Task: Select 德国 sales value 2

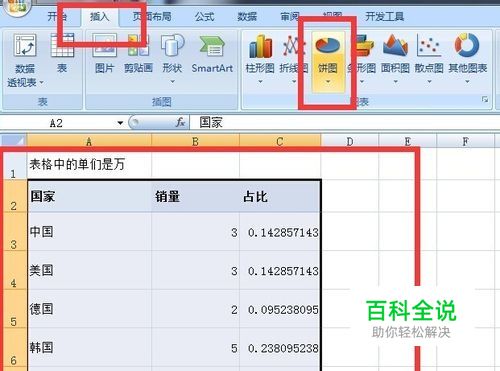Action: point(195,309)
